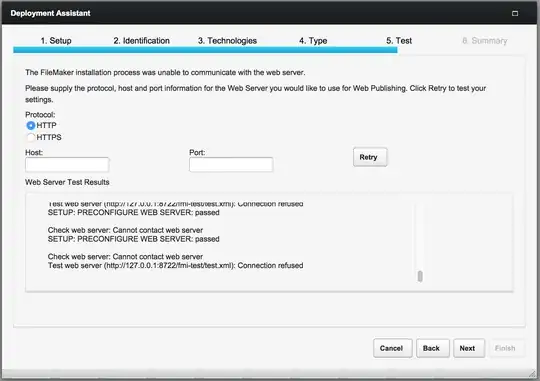Click the Host input field
This screenshot has width=540, height=381.
[67, 165]
